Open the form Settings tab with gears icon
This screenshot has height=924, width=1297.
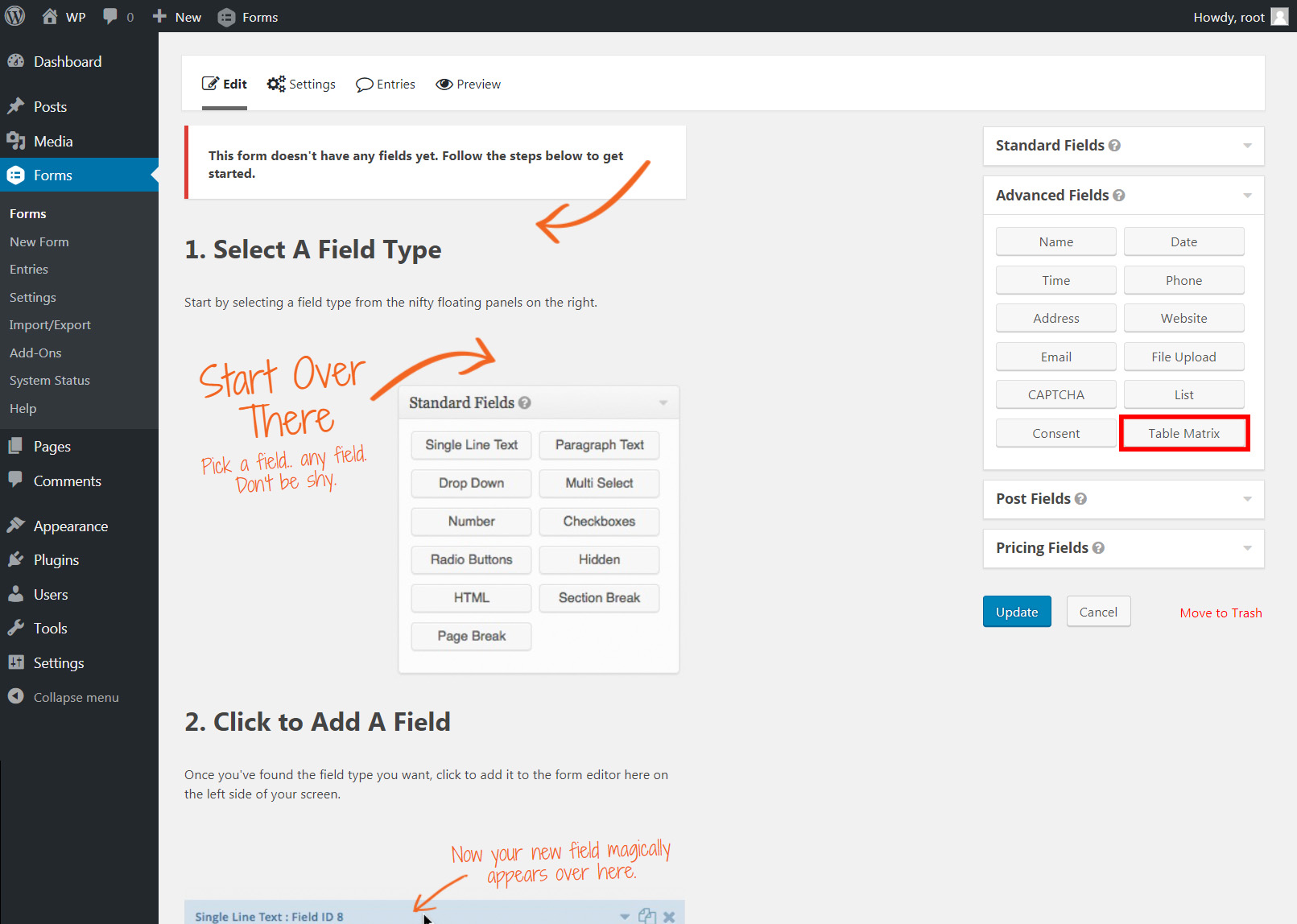click(301, 84)
